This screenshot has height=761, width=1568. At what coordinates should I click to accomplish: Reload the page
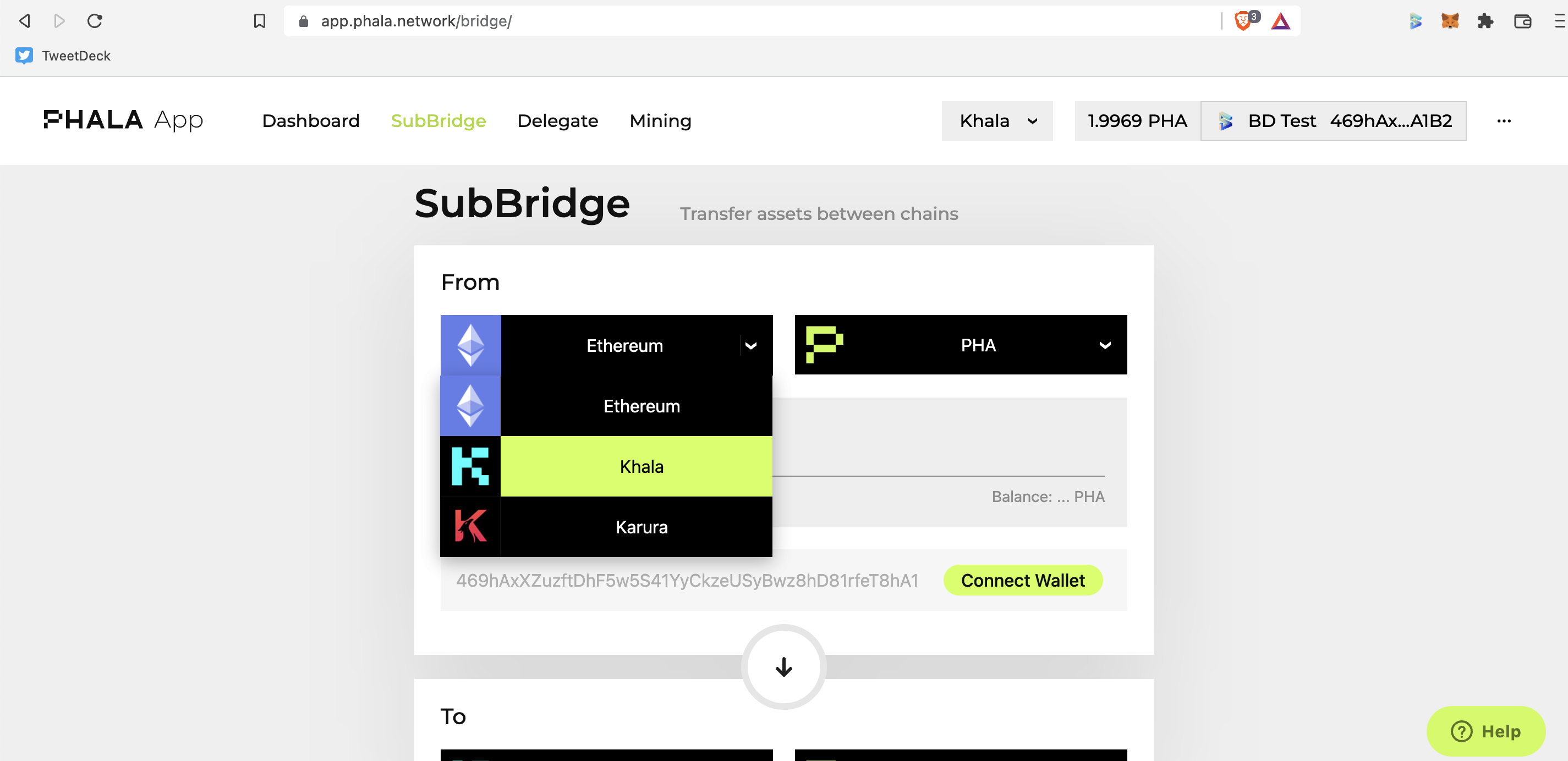tap(94, 21)
